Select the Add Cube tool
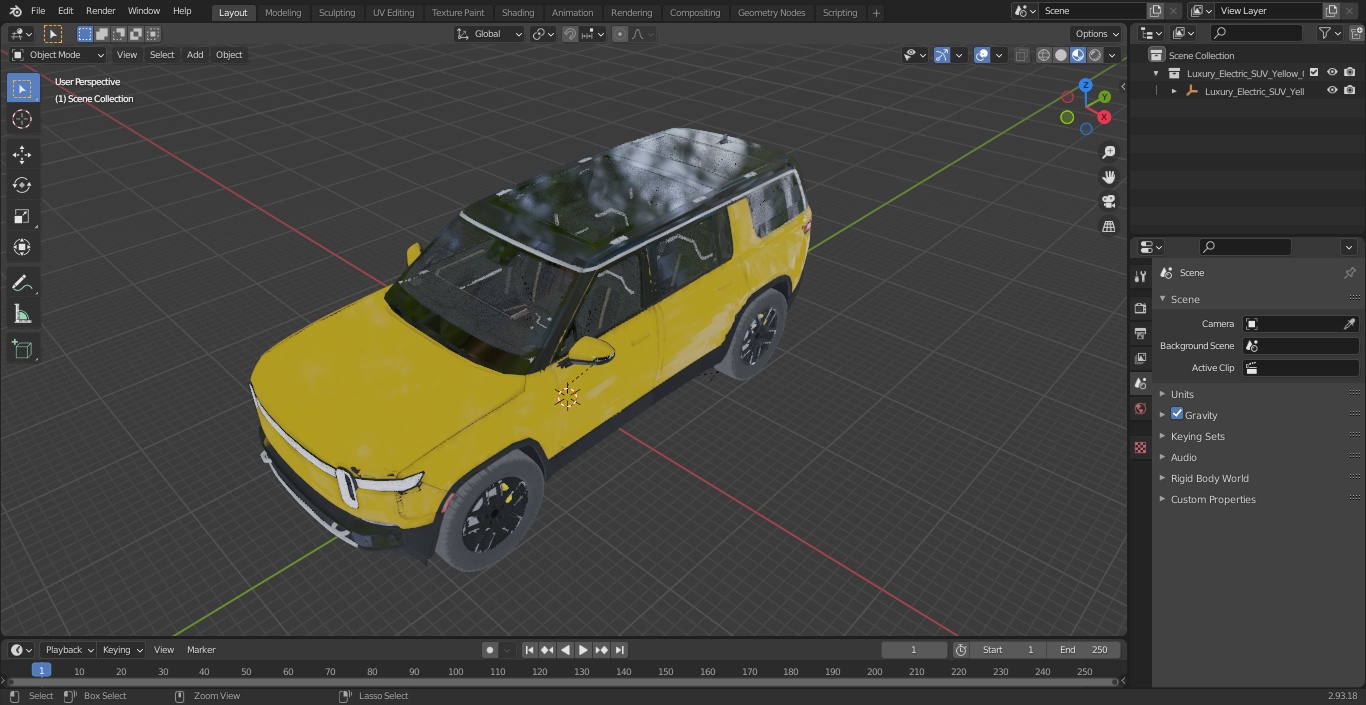 (22, 350)
